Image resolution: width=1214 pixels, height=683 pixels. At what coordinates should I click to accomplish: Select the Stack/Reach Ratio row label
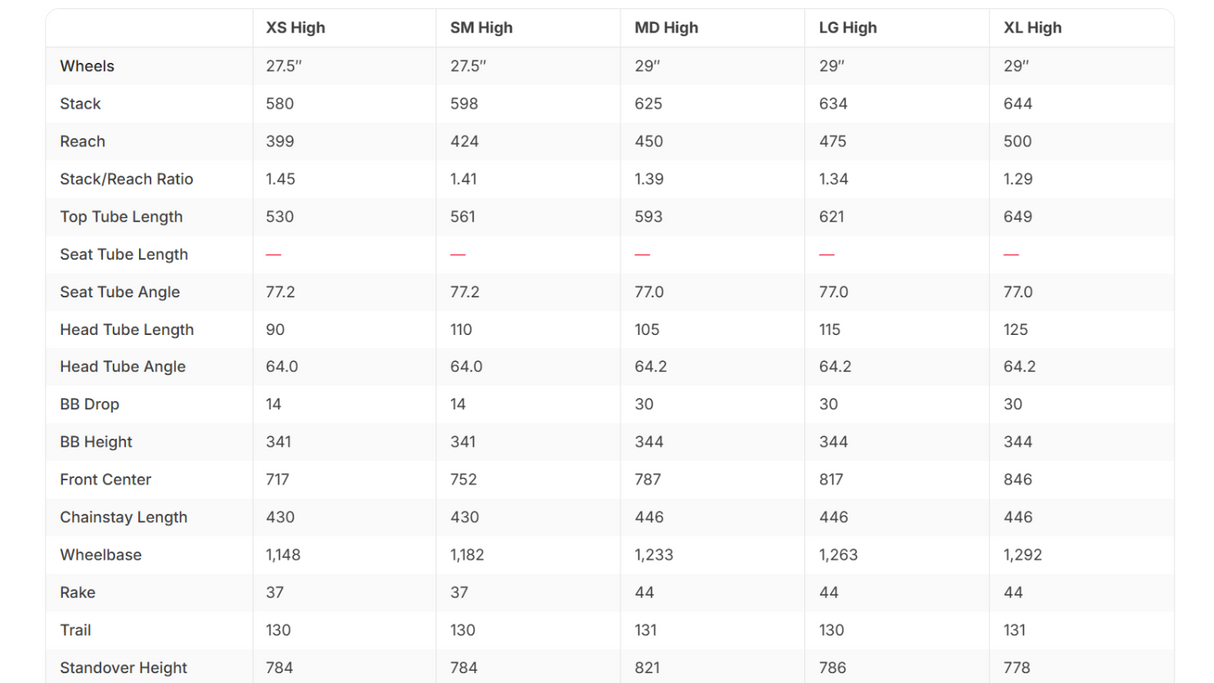[x=126, y=179]
